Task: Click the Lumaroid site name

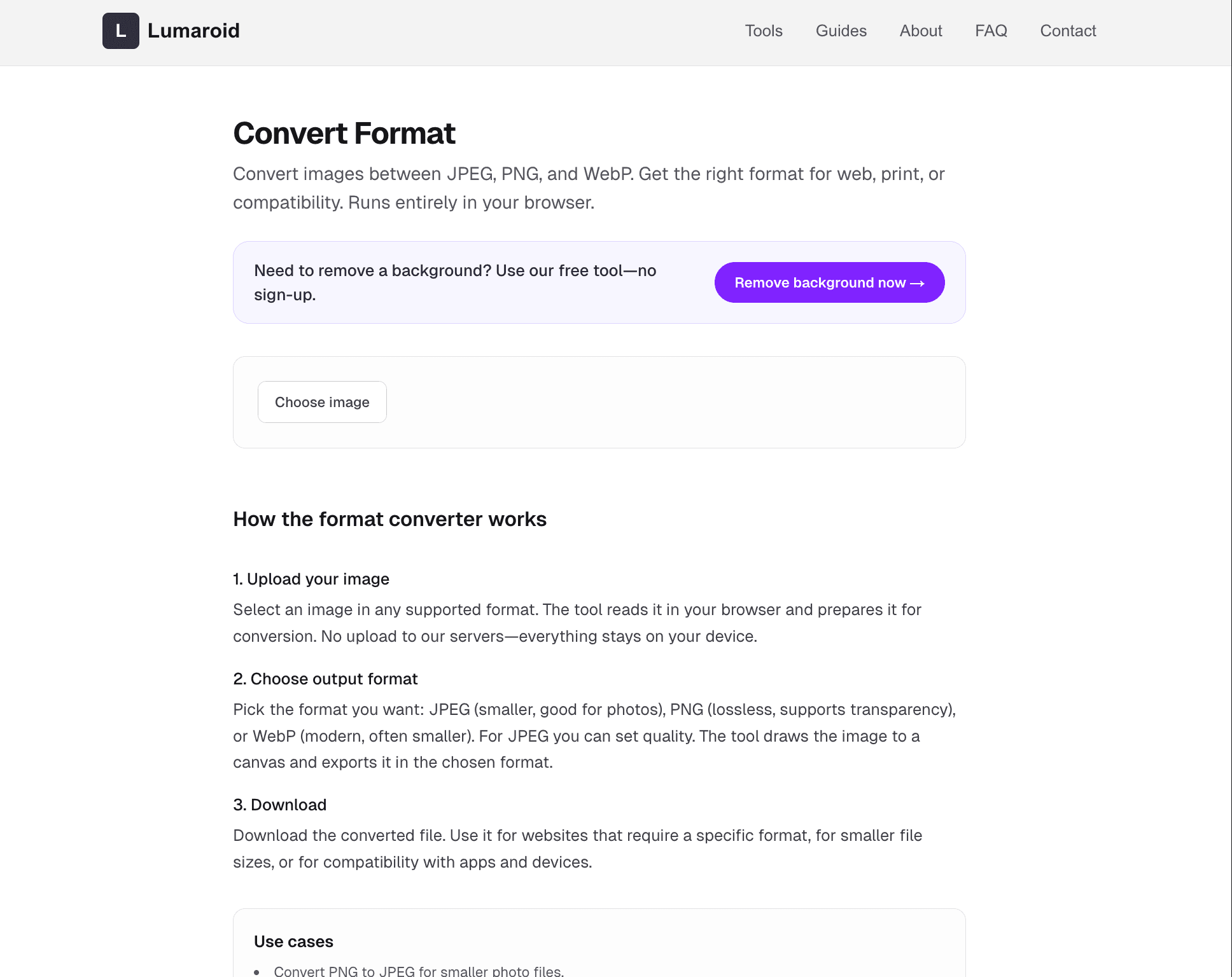Action: 194,31
